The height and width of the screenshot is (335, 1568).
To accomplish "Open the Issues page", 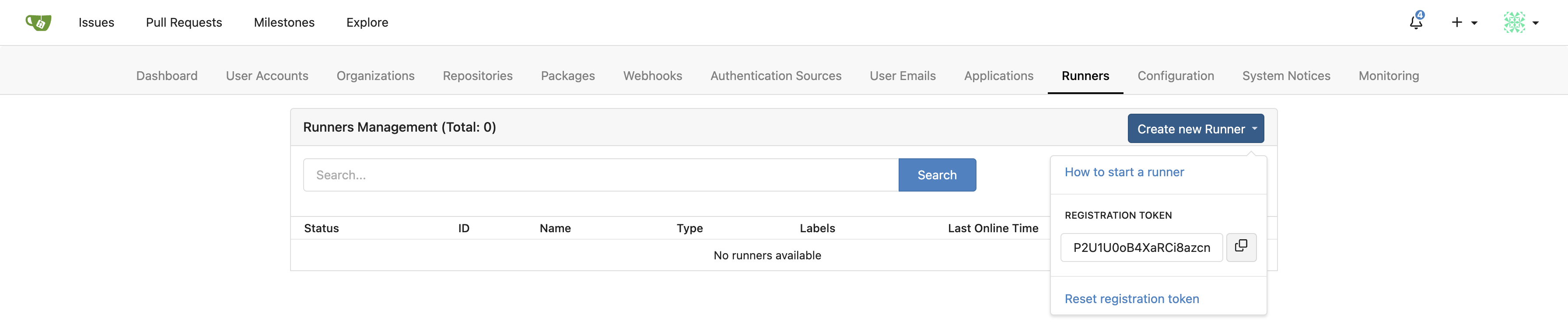I will [96, 22].
